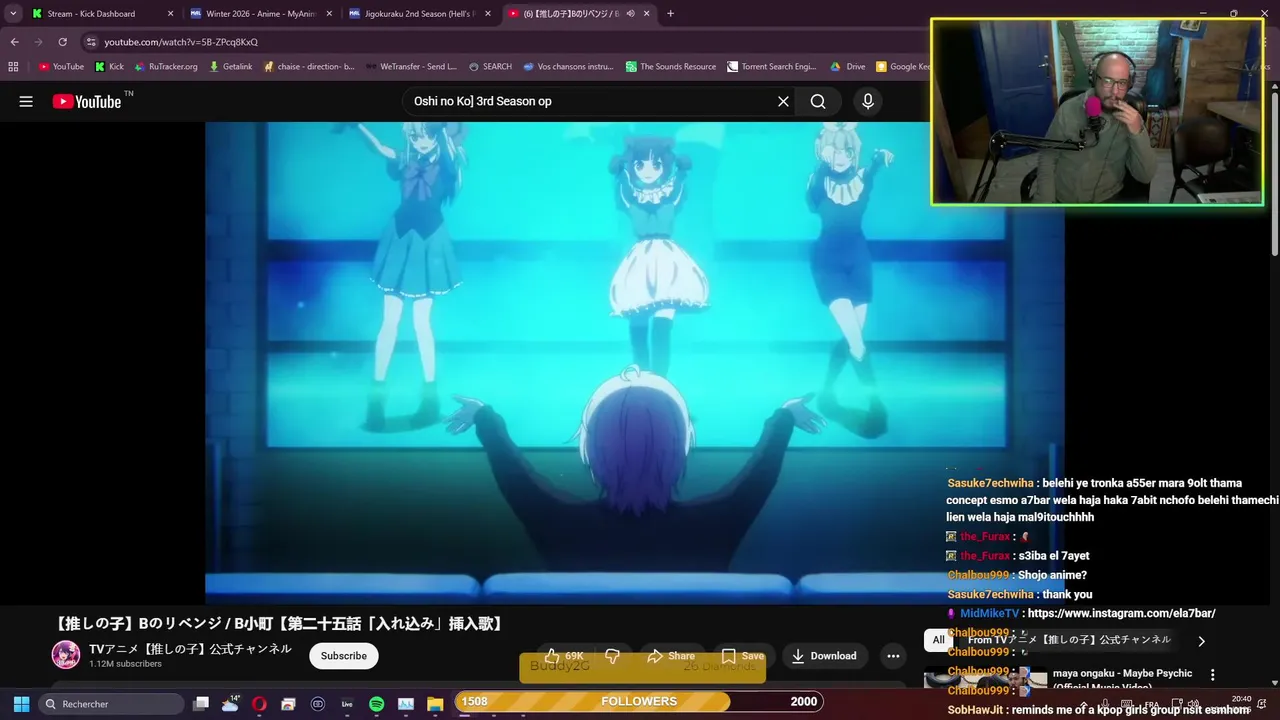This screenshot has width=1280, height=720.
Task: Open the YouTube guide hamburger menu
Action: [26, 101]
